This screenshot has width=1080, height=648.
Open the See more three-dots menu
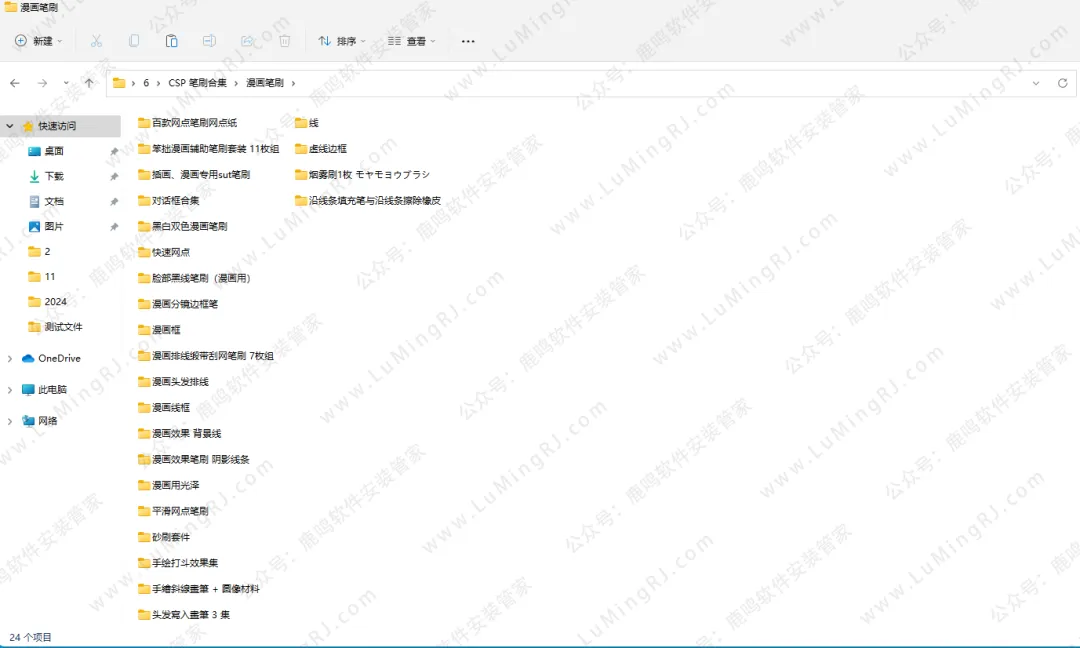pos(468,41)
